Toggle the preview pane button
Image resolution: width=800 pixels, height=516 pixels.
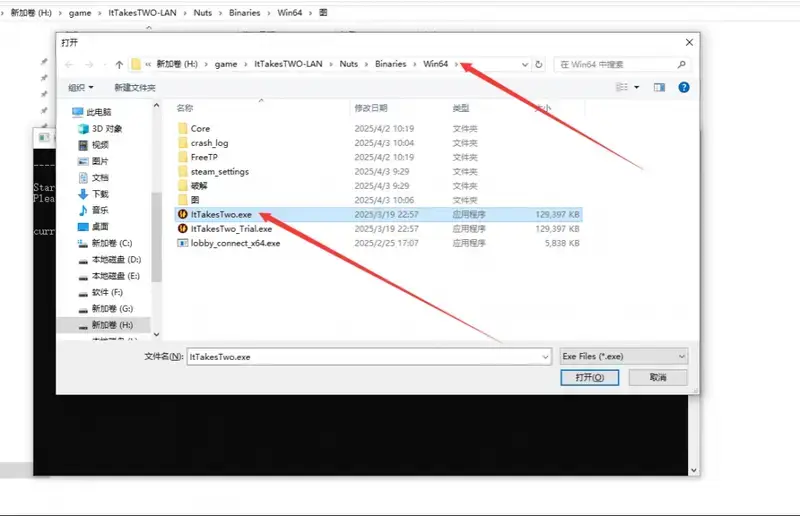(661, 87)
